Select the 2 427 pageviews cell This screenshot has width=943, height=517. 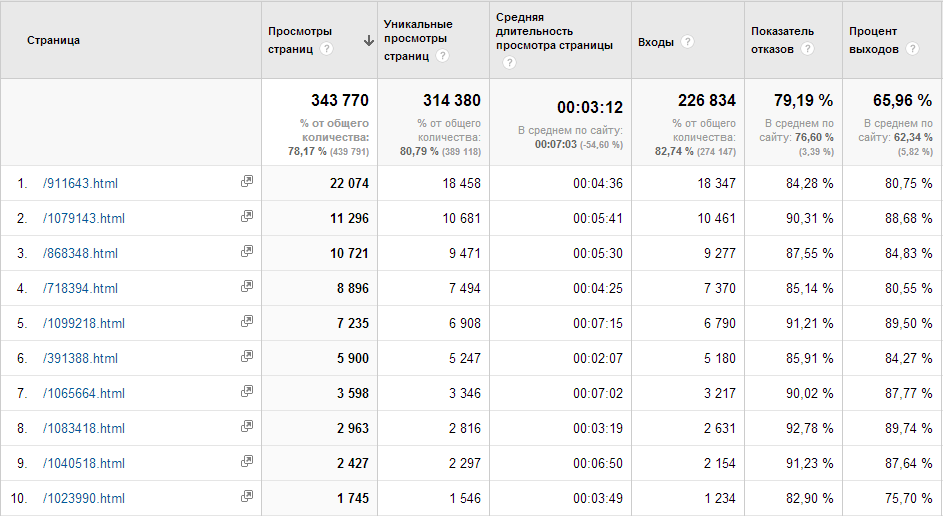click(x=348, y=463)
